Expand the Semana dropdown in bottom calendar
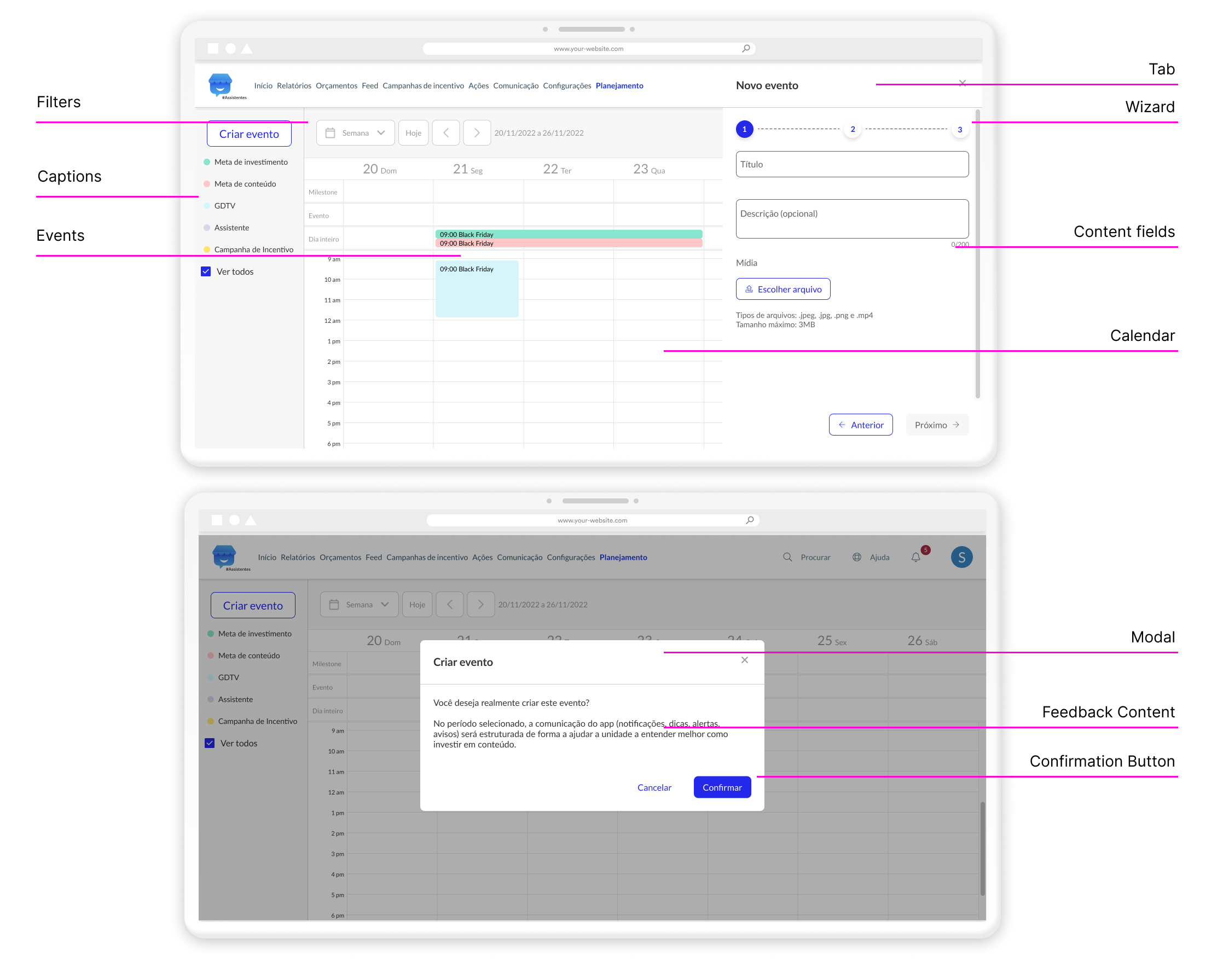 (360, 605)
